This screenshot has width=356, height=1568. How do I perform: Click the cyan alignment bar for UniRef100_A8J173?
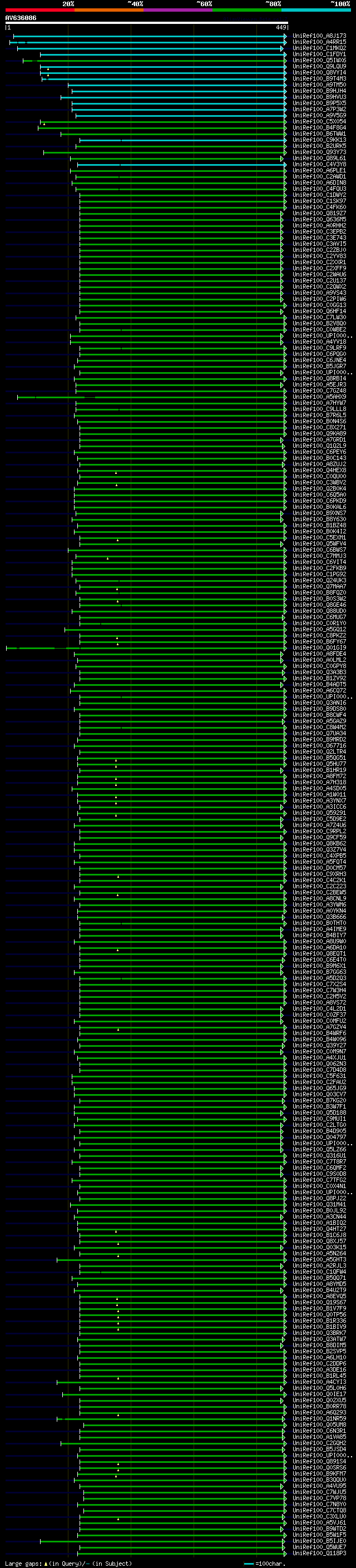pos(149,37)
